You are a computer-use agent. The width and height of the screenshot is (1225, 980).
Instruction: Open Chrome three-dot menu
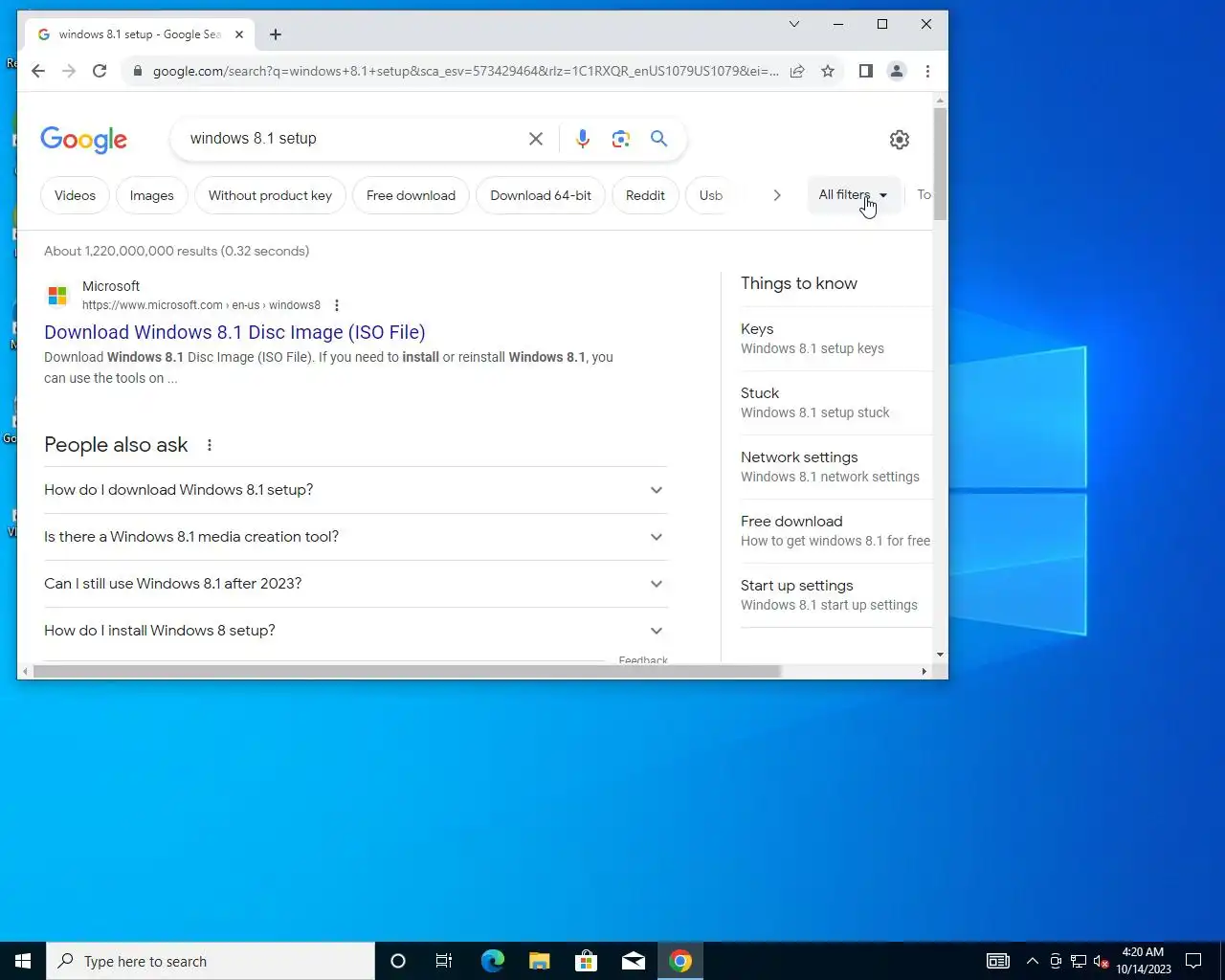click(927, 71)
